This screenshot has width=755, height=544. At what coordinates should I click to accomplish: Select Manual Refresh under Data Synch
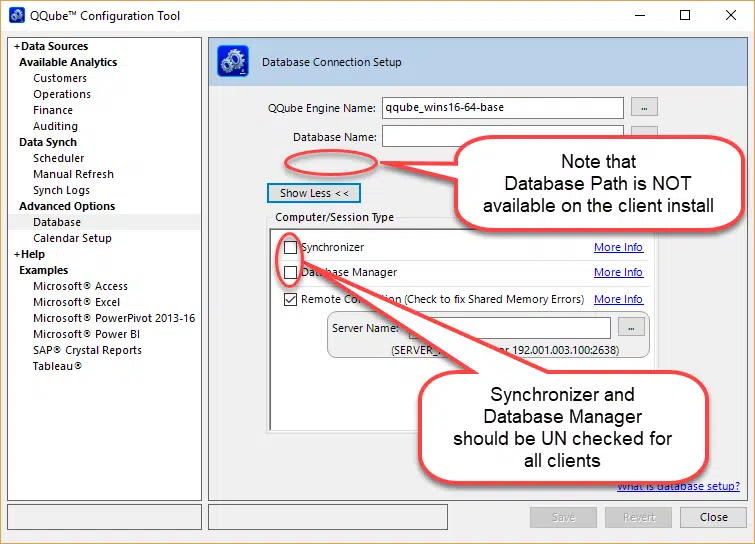[73, 174]
